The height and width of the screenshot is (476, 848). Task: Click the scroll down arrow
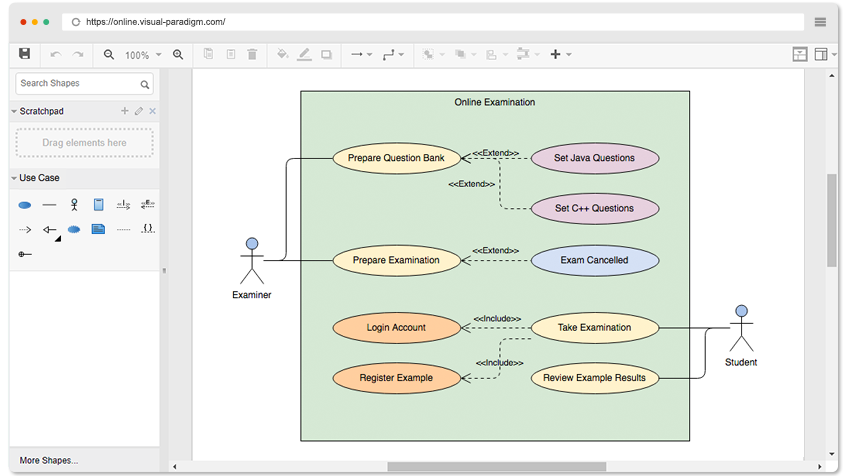coord(831,454)
